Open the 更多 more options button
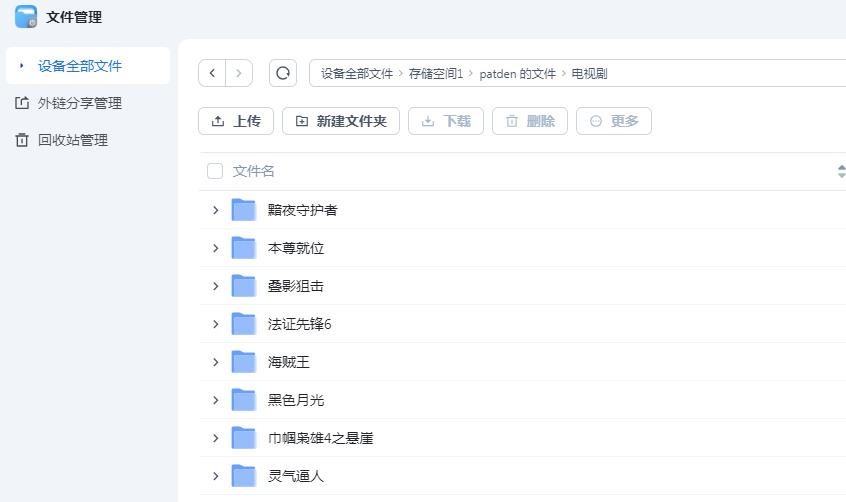 [x=614, y=121]
